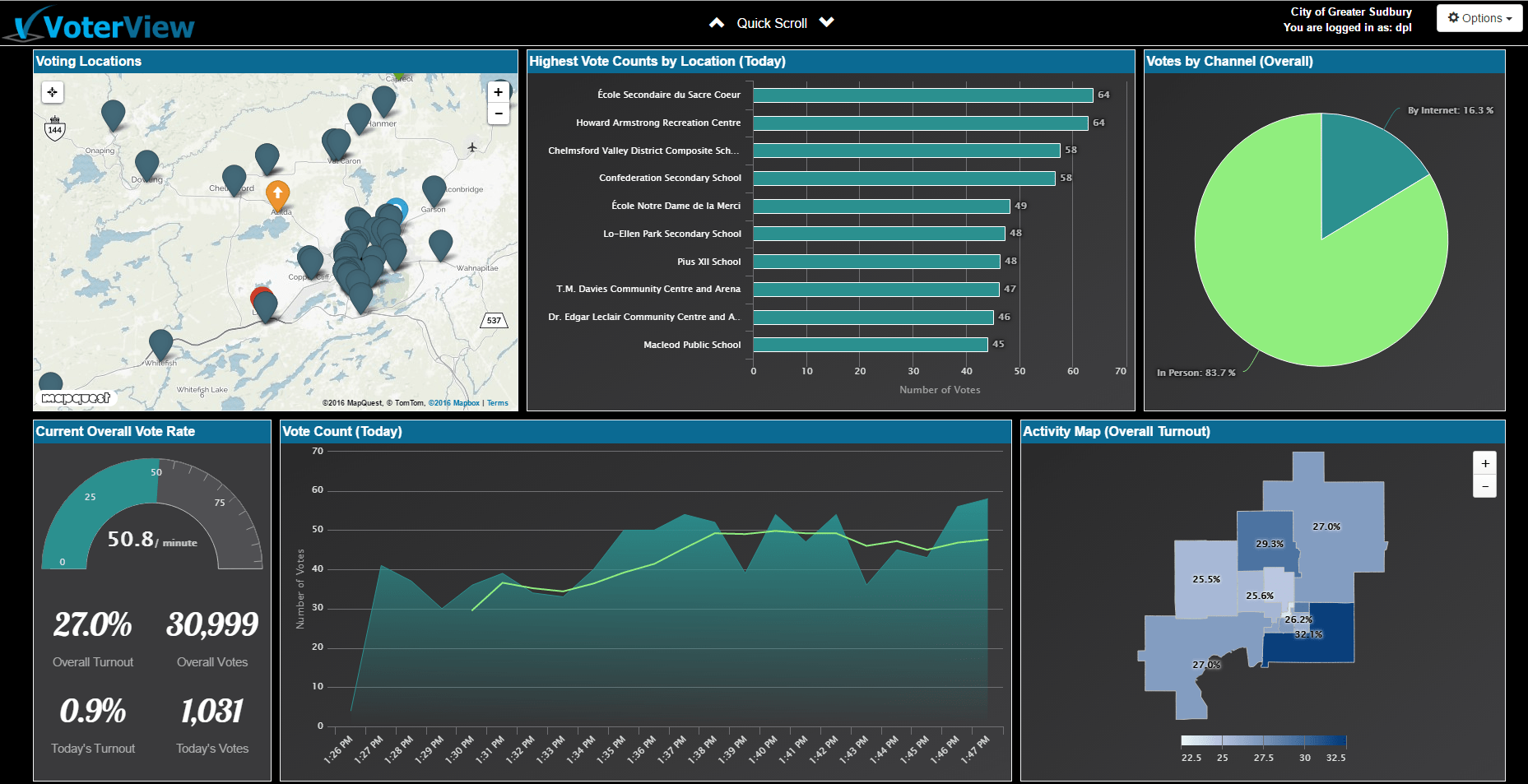The width and height of the screenshot is (1528, 784).
Task: Click the downward Quick Scroll chevron
Action: pos(827,22)
